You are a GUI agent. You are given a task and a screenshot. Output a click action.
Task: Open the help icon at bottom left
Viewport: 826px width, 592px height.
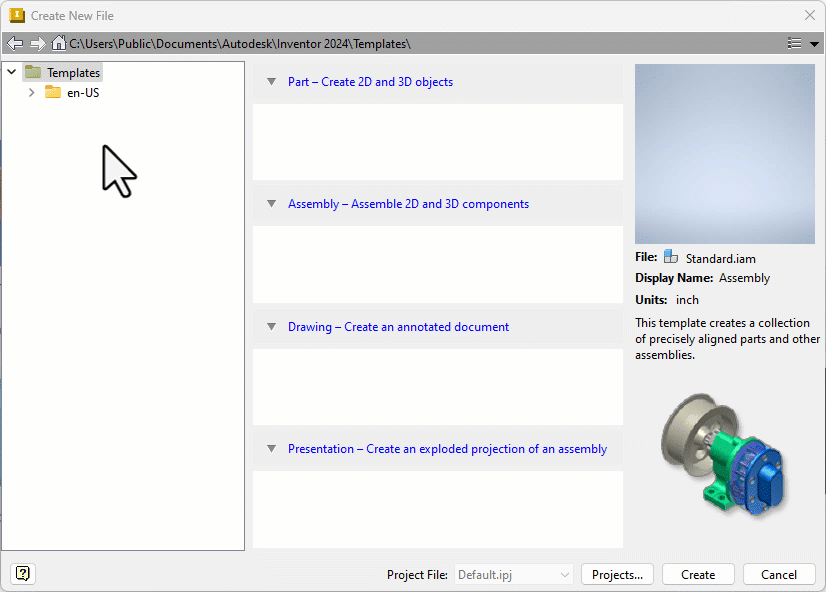[x=23, y=573]
